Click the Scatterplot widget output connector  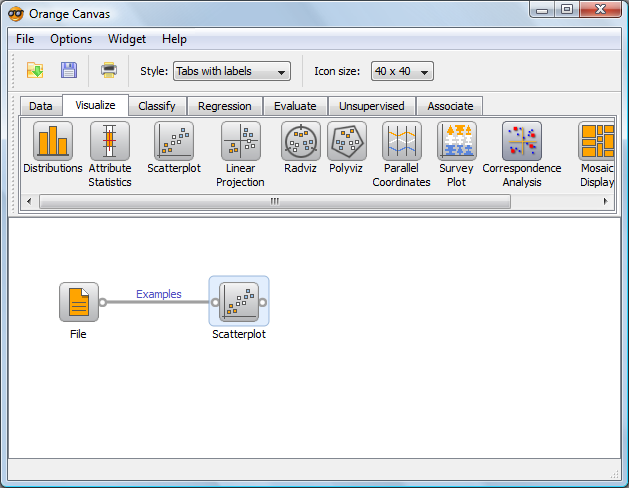tap(263, 302)
